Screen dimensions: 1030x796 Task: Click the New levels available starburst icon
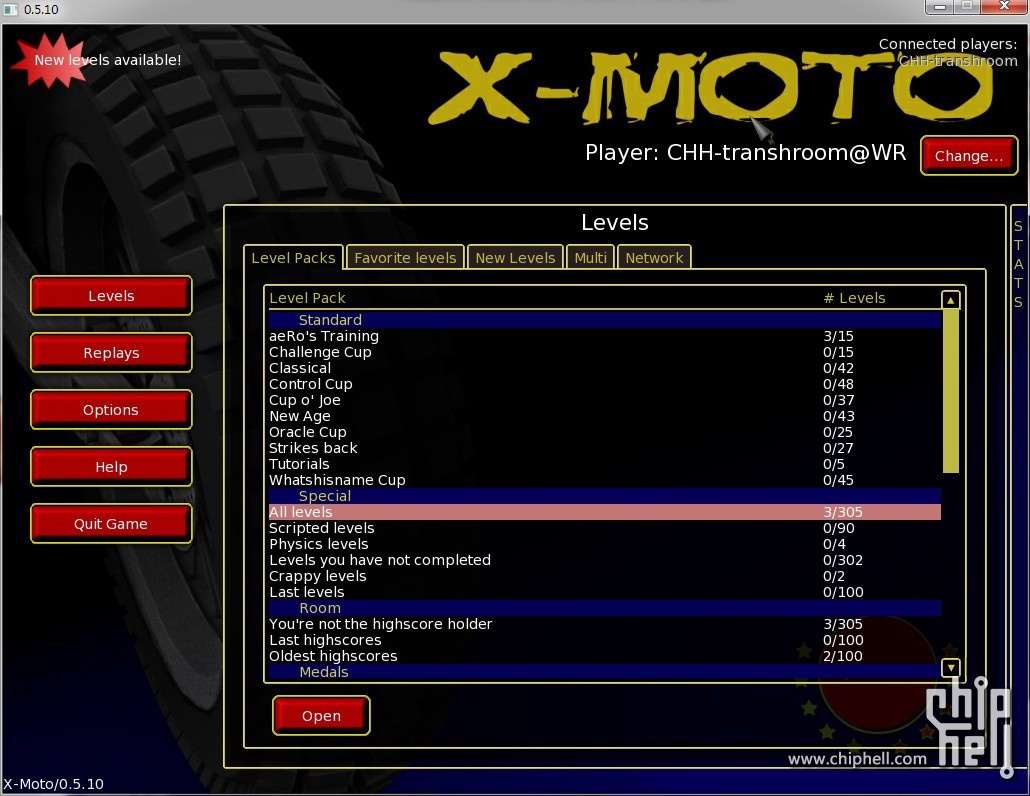click(51, 60)
